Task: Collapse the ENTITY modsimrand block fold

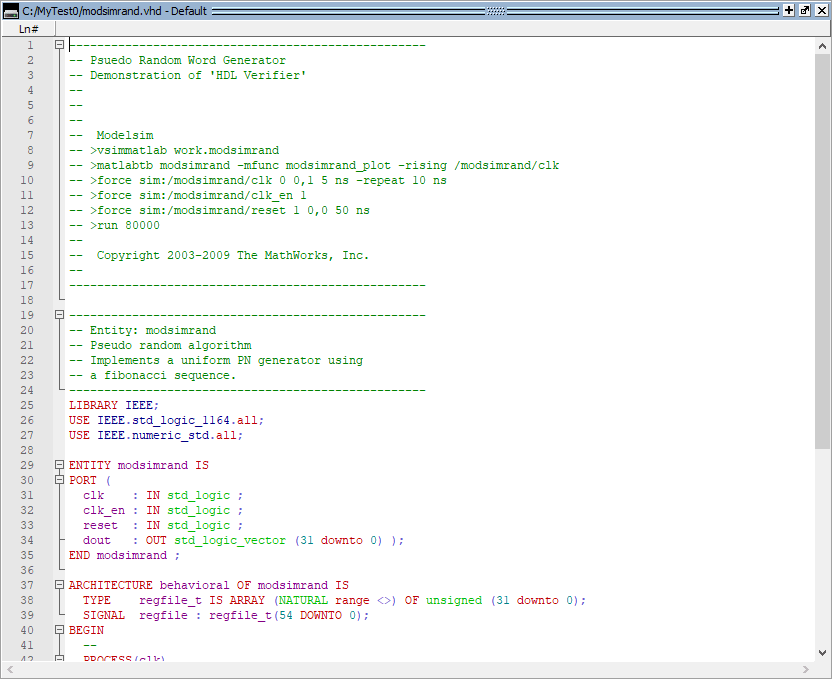Action: pyautogui.click(x=60, y=465)
